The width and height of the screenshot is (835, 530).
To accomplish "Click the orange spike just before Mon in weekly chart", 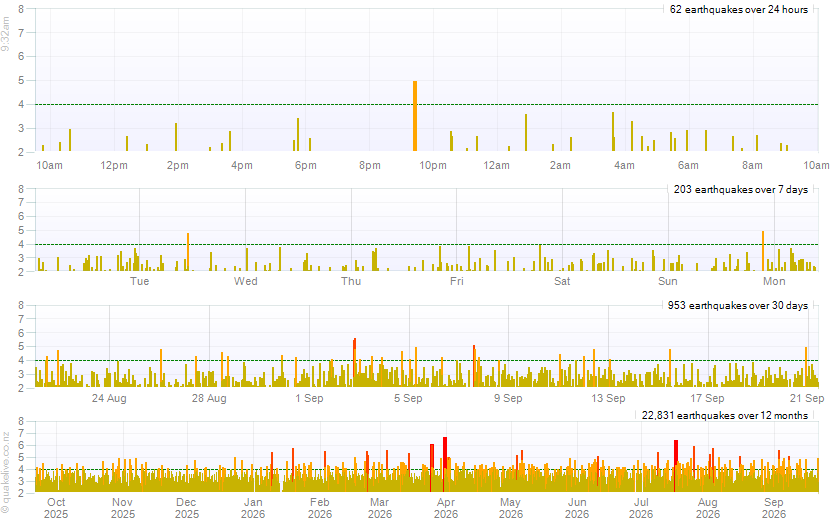I will (763, 251).
